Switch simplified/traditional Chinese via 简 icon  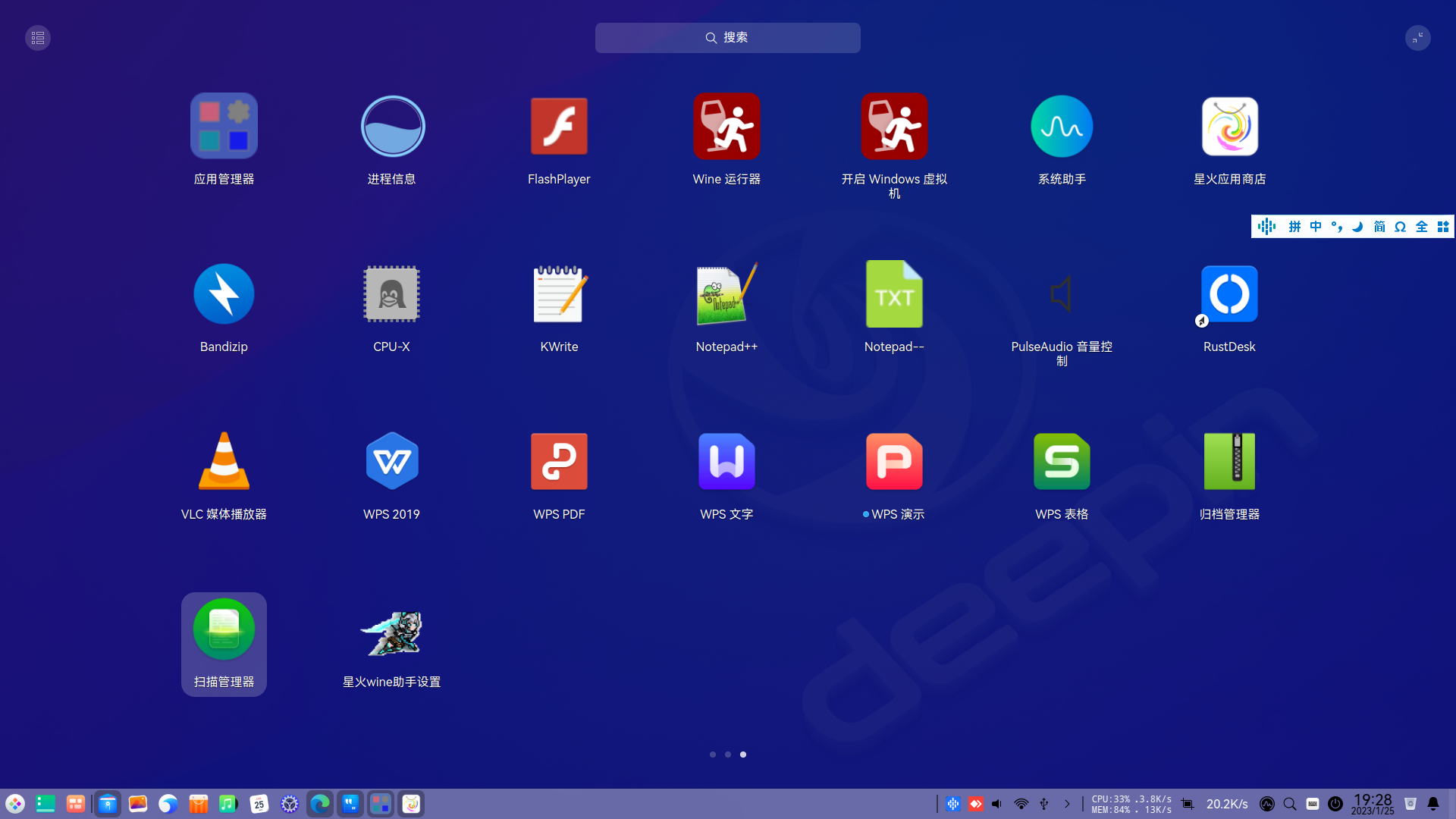(1379, 226)
